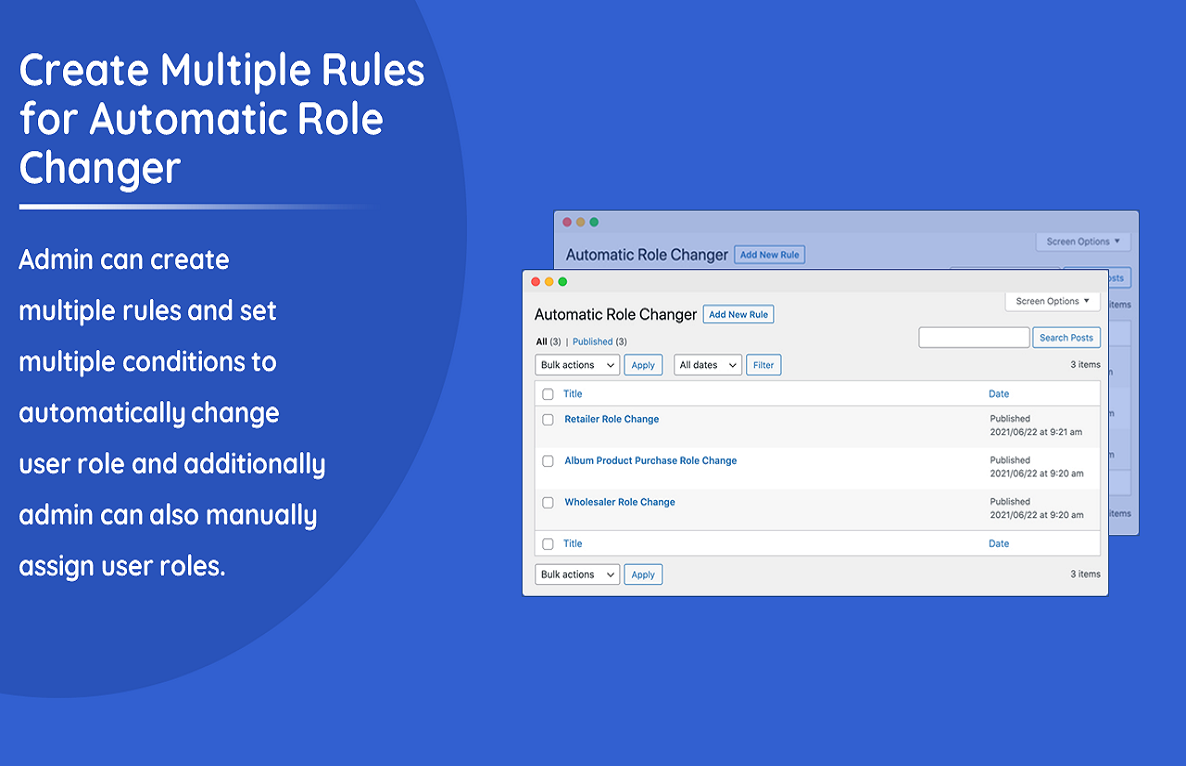The width and height of the screenshot is (1186, 766).
Task: Expand the Screen Options panel
Action: 1052,301
